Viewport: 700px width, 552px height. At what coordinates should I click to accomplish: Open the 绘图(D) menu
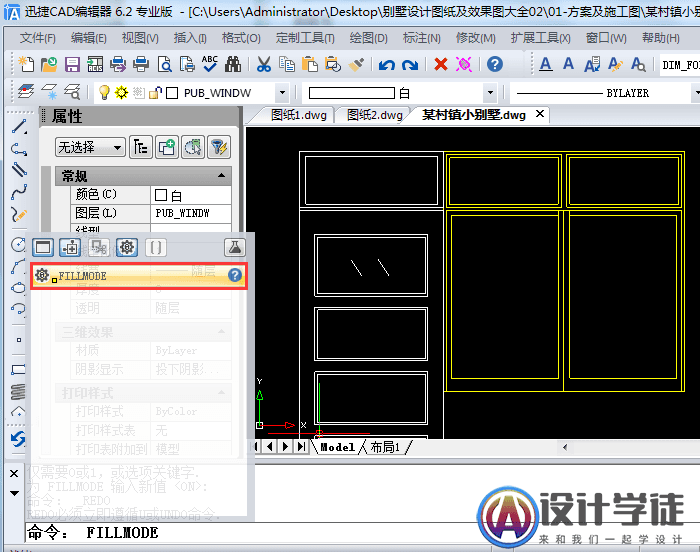click(x=368, y=38)
